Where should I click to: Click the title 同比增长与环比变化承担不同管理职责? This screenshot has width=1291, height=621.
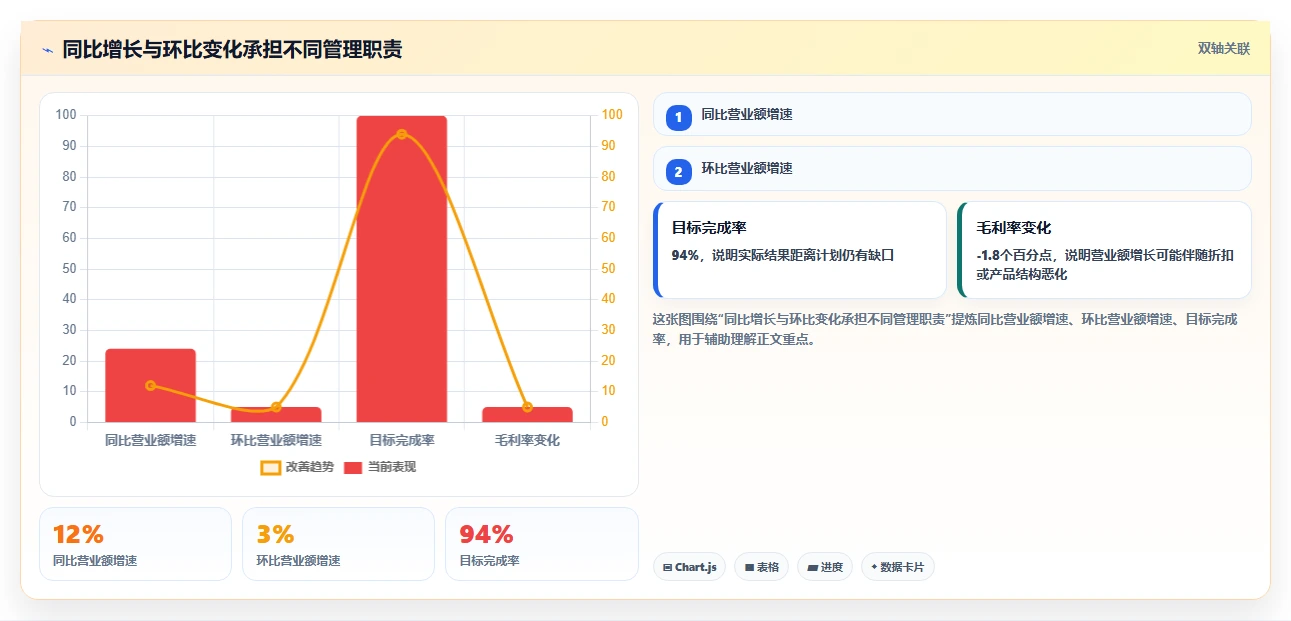(x=232, y=49)
